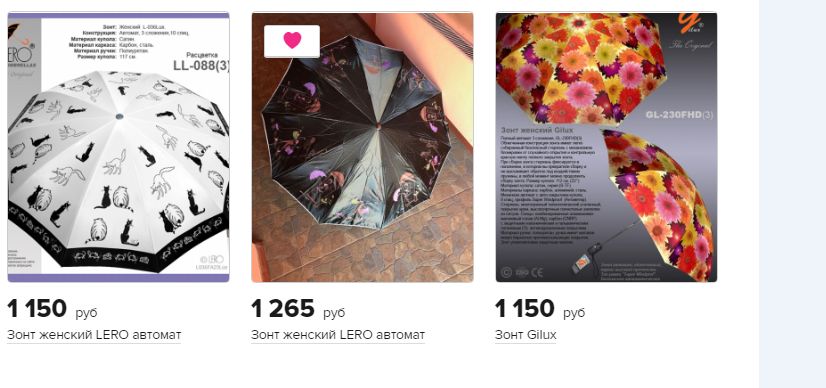Click the Gilux logo on floral image
The width and height of the screenshot is (826, 388).
coord(689,26)
